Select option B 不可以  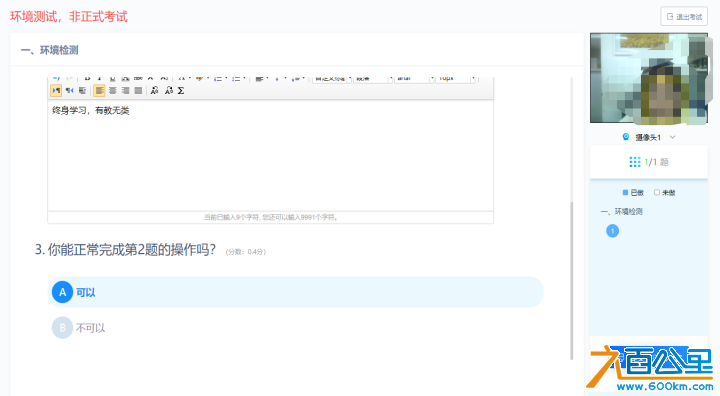[x=79, y=328]
